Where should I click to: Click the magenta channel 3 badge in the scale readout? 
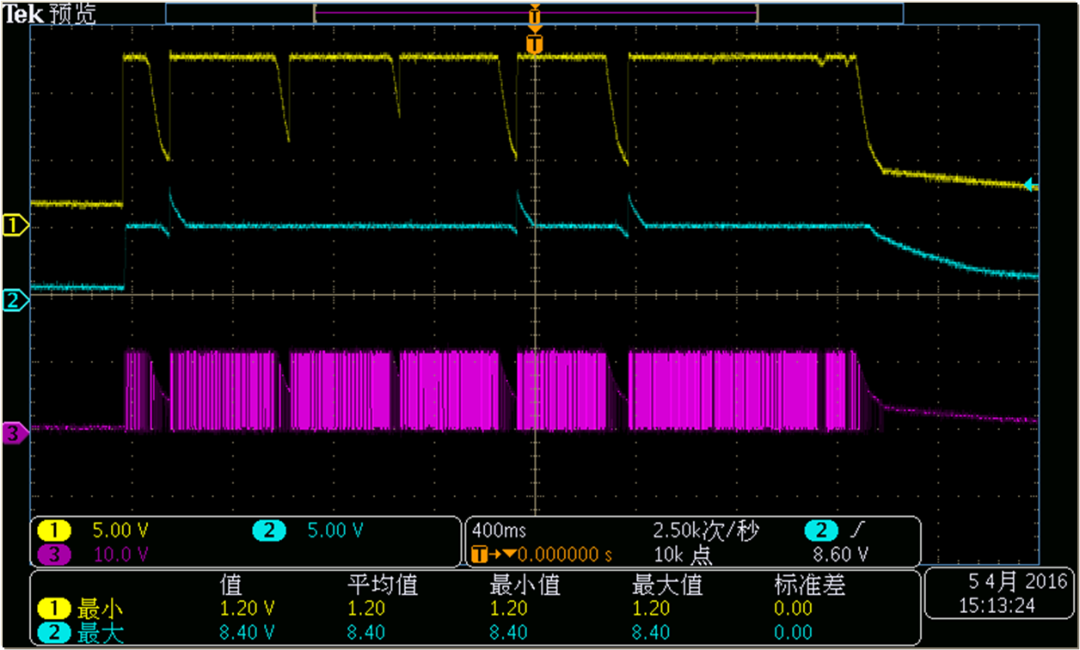[54, 554]
